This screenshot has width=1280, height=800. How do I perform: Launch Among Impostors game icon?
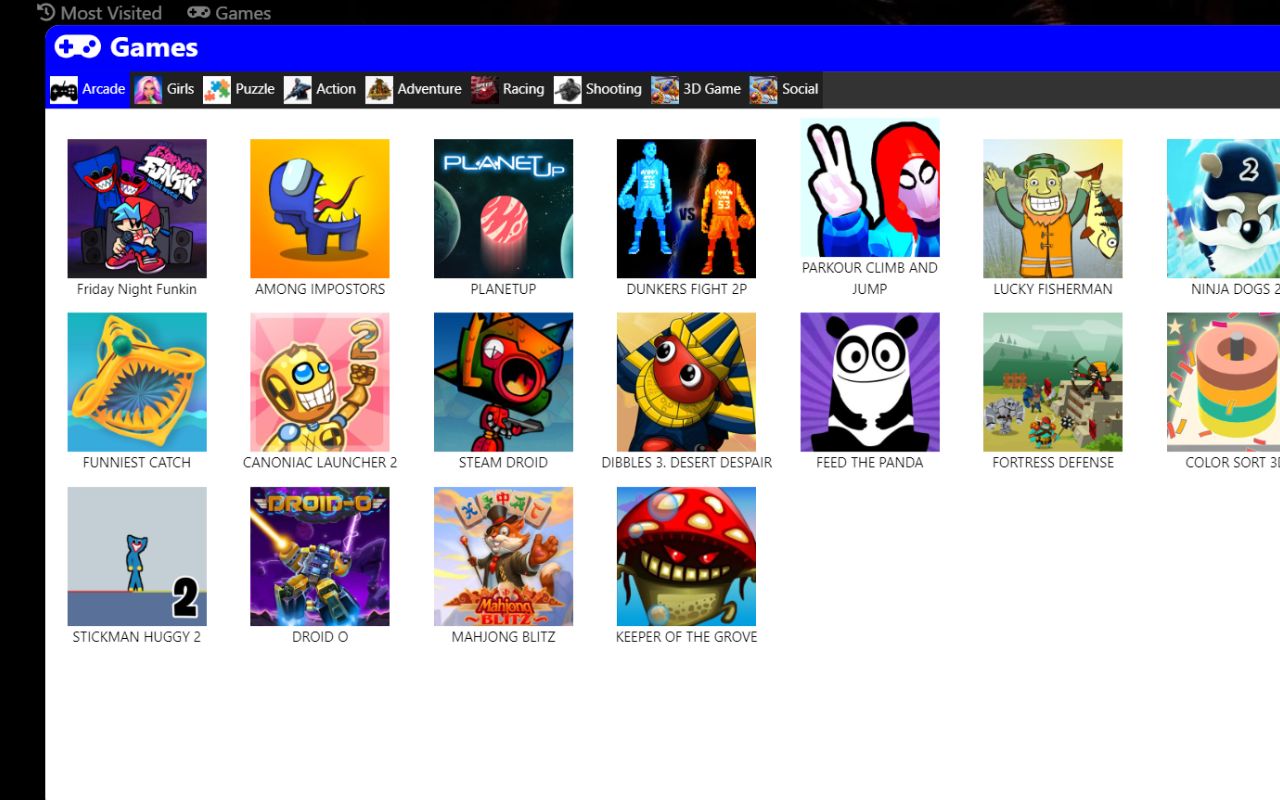[320, 208]
